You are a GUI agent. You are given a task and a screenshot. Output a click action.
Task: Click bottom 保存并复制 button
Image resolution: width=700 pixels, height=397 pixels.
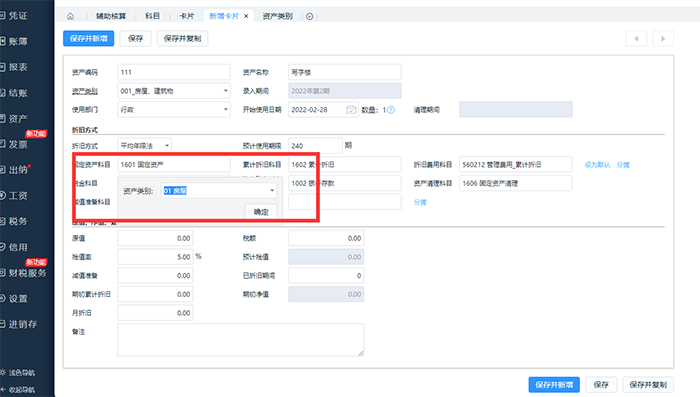[x=648, y=384]
